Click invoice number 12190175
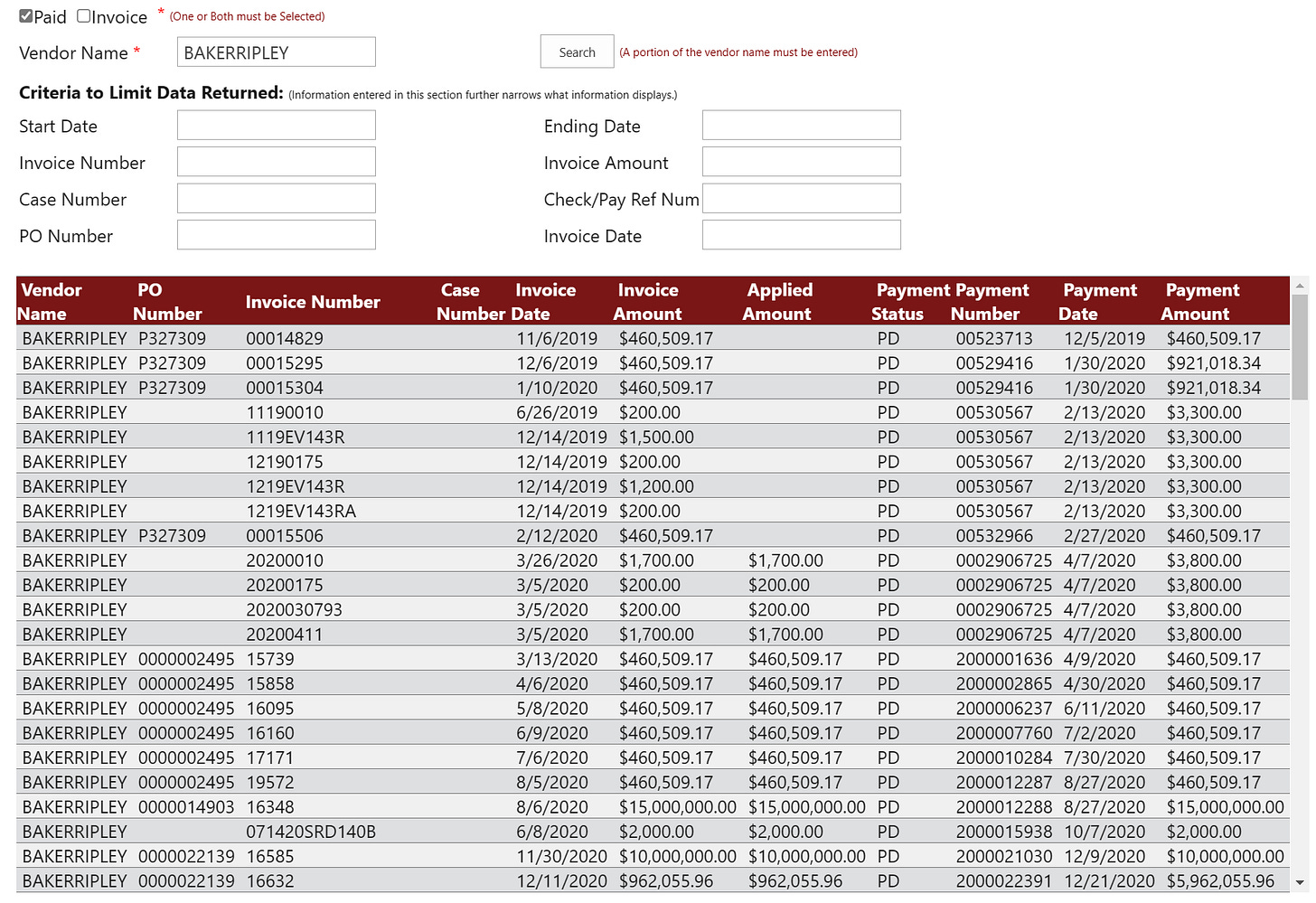This screenshot has height=903, width=1316. (285, 462)
